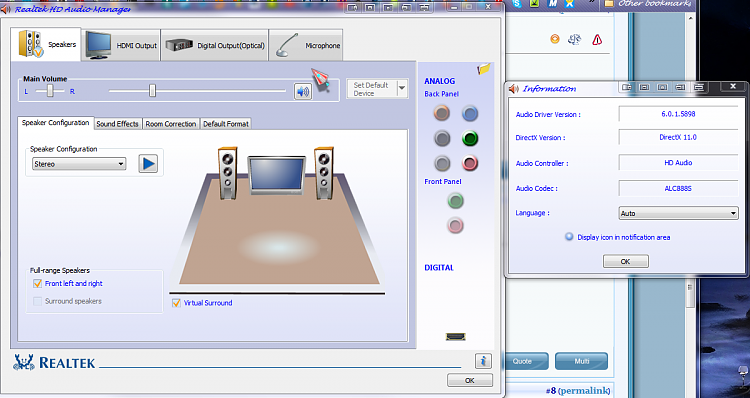
Task: Click the HD Audio controller value
Action: (678, 163)
